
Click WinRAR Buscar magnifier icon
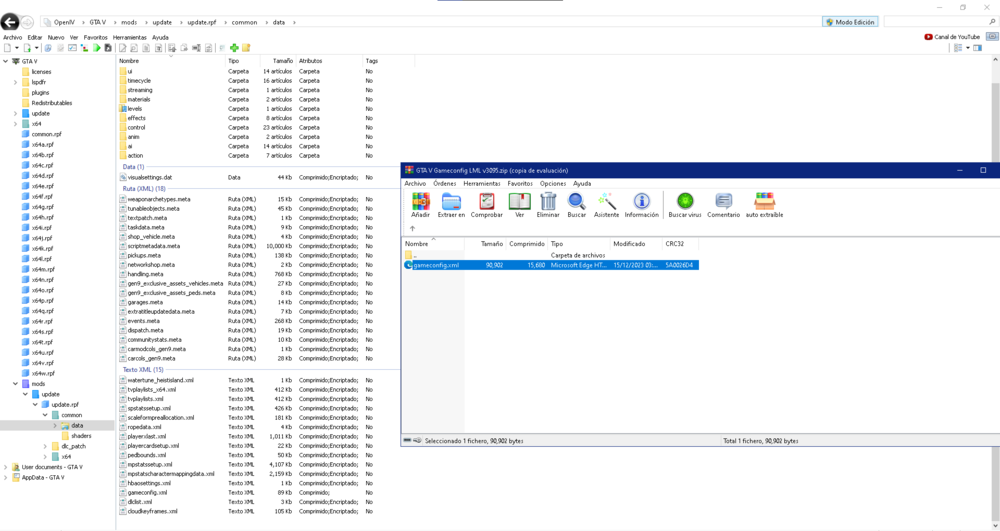[x=577, y=205]
